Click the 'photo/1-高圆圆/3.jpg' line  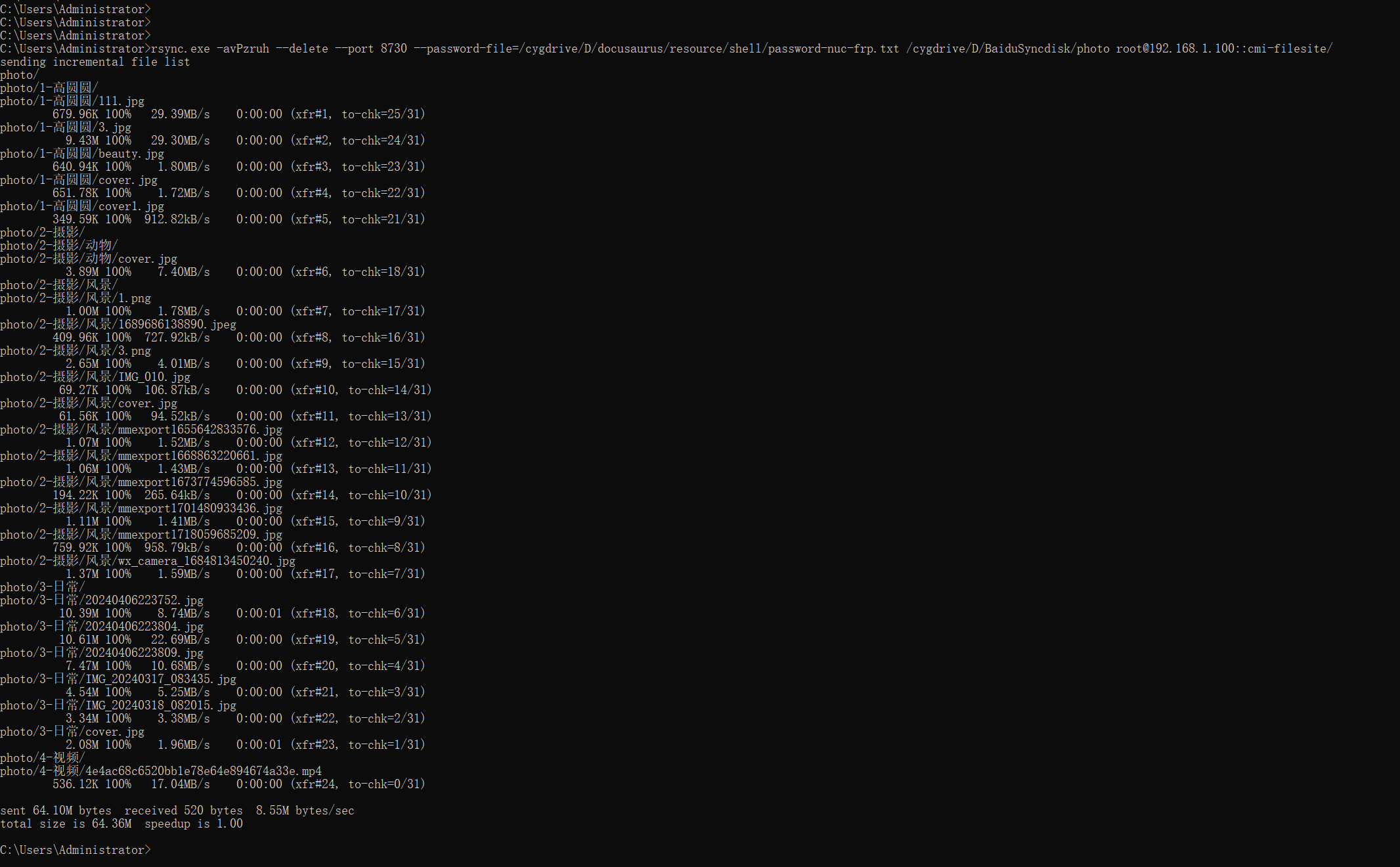point(66,127)
